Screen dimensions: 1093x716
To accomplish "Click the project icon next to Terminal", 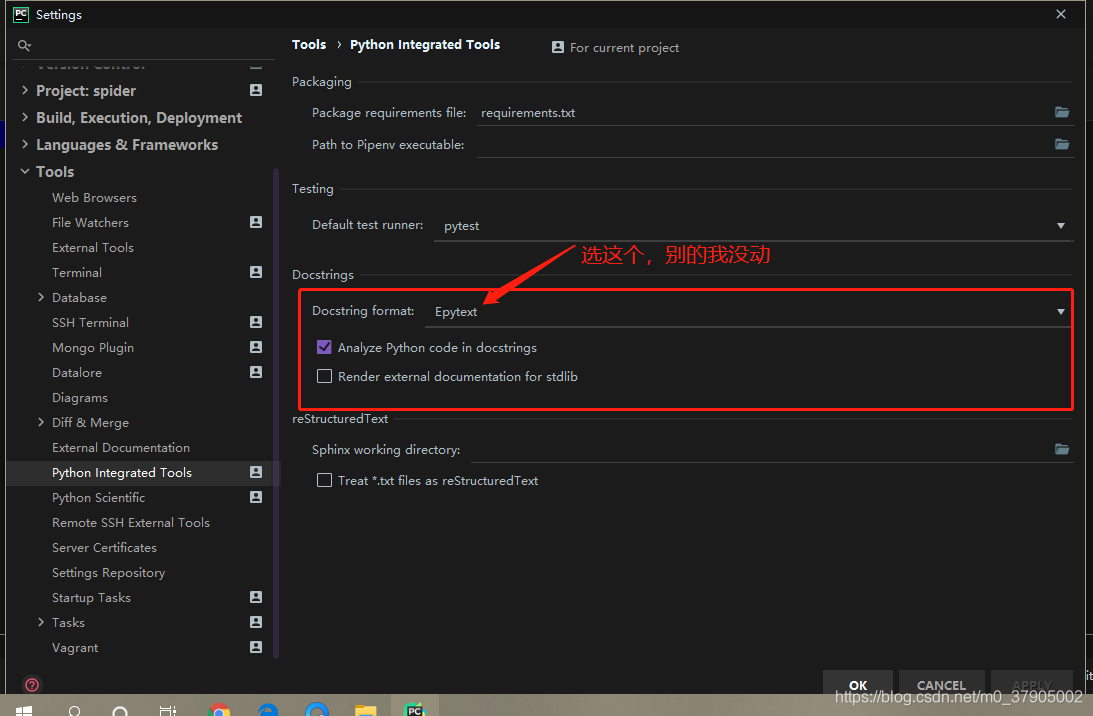I will click(256, 272).
